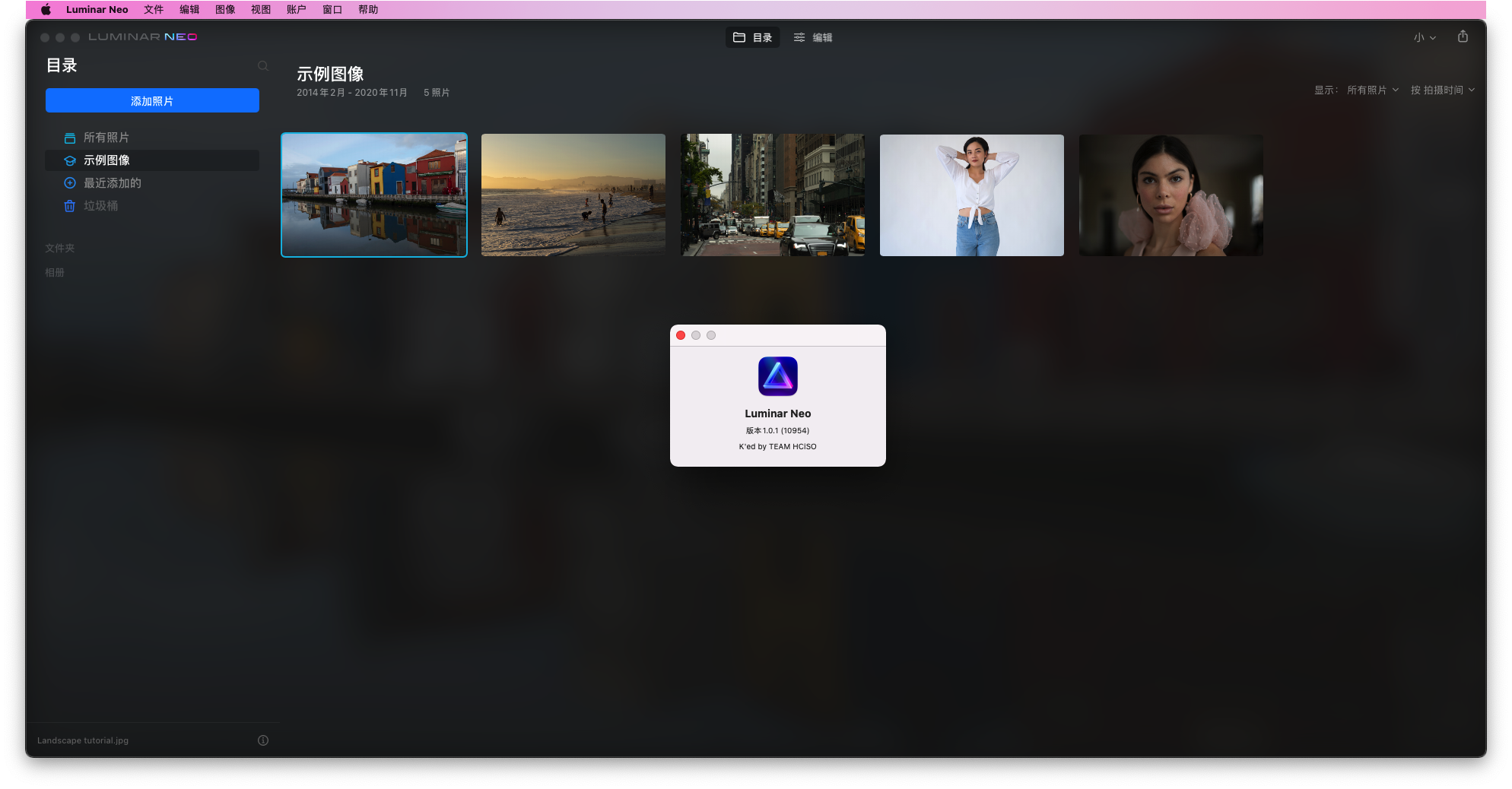
Task: Close the Luminar Neo About dialog
Action: [x=681, y=335]
